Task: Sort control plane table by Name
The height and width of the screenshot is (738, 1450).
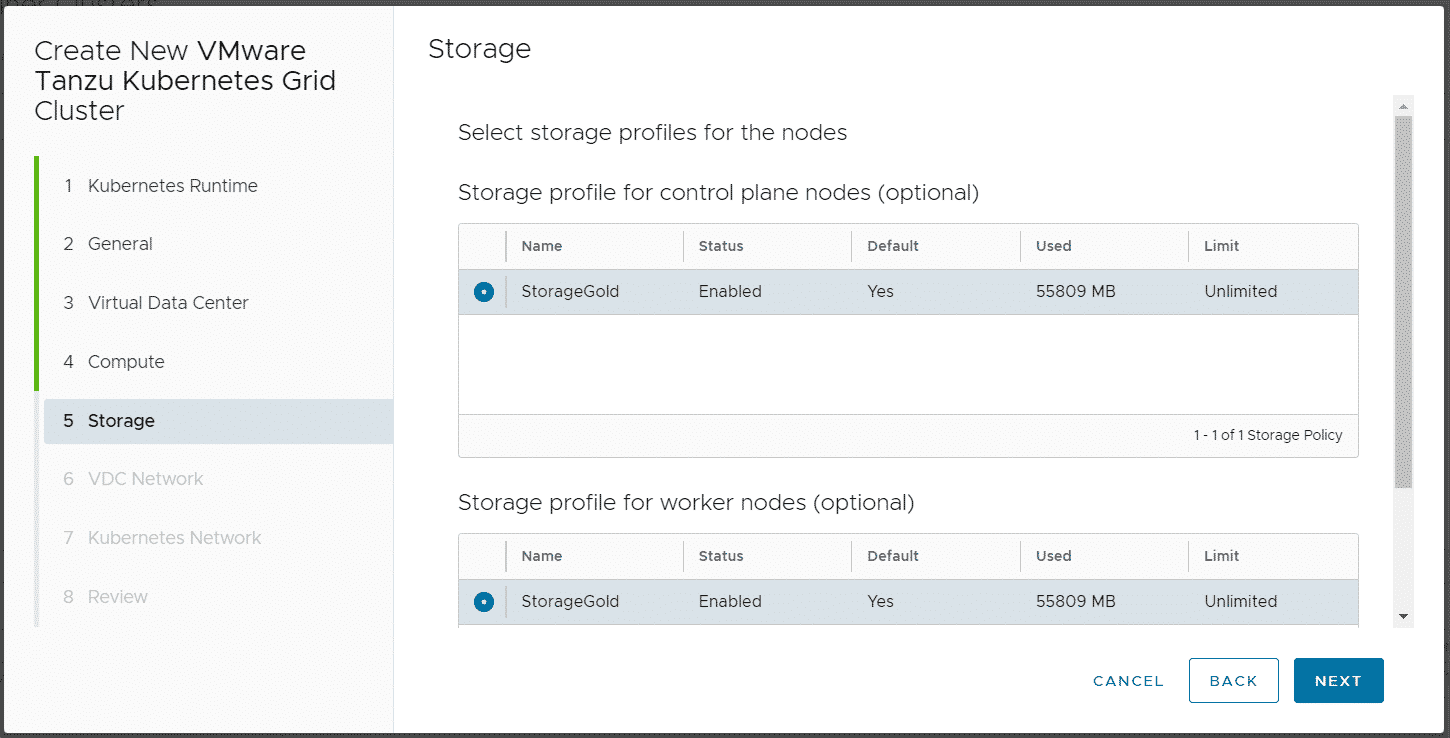Action: click(542, 246)
